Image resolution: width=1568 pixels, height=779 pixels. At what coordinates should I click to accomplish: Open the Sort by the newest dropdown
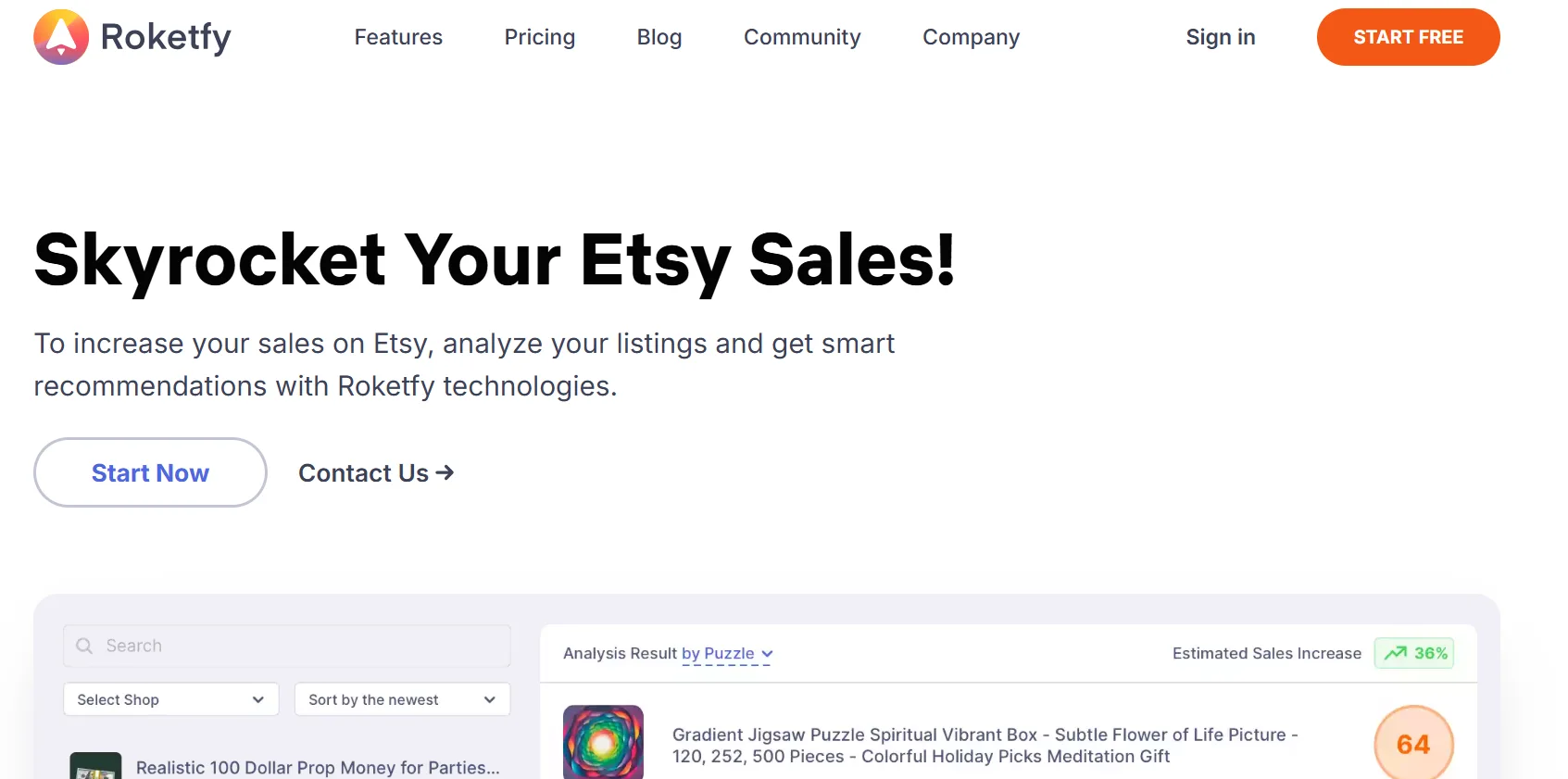[x=402, y=699]
